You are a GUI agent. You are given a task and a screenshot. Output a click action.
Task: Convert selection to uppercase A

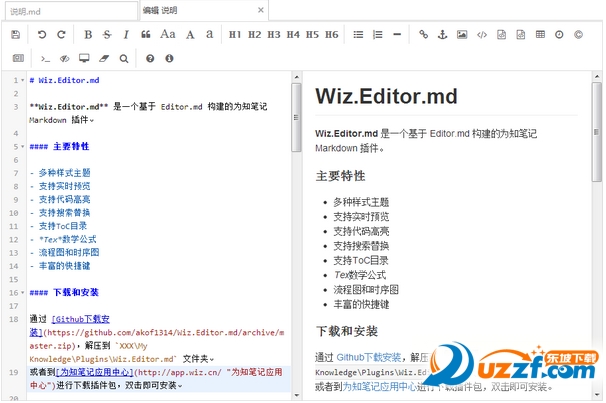[190, 35]
